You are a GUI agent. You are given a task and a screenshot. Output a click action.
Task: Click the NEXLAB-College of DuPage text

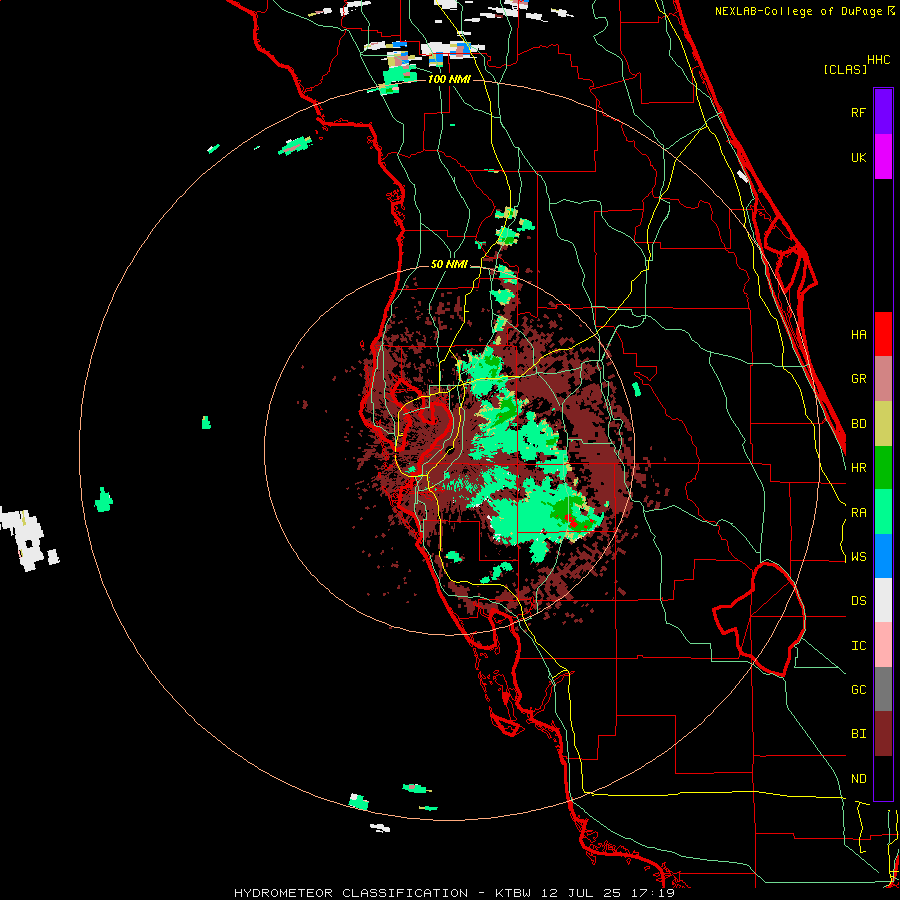coord(798,11)
